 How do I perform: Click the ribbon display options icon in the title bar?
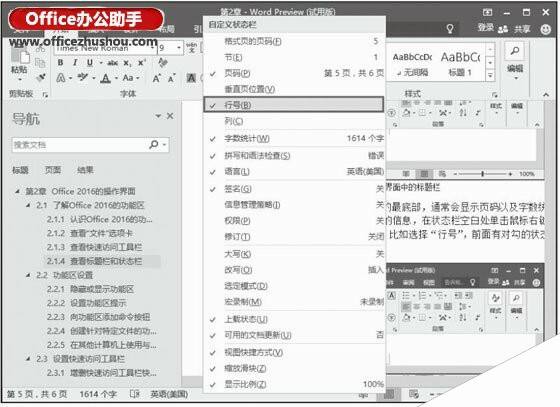click(x=488, y=12)
